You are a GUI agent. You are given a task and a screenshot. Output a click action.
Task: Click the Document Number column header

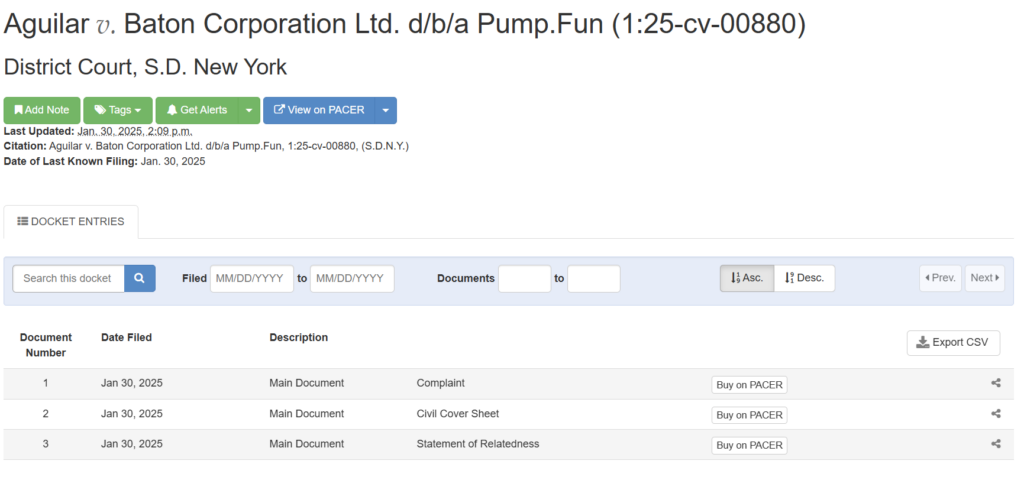46,345
